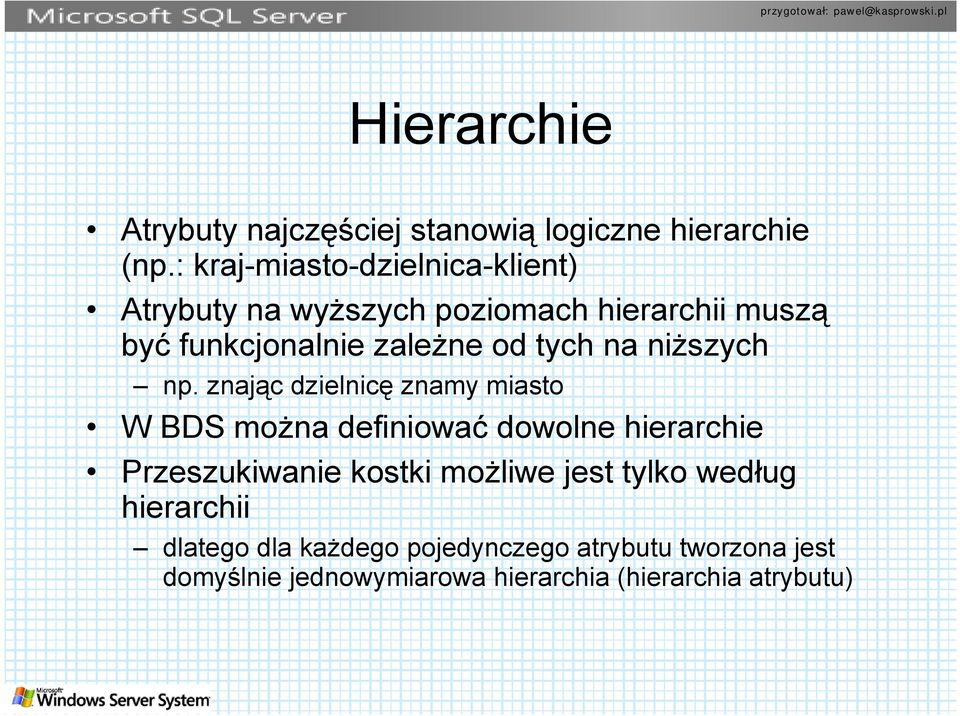This screenshot has width=960, height=716.
Task: Click sub-bullet 'np. znając dzielnicę znamy miasto'
Action: [x=363, y=386]
